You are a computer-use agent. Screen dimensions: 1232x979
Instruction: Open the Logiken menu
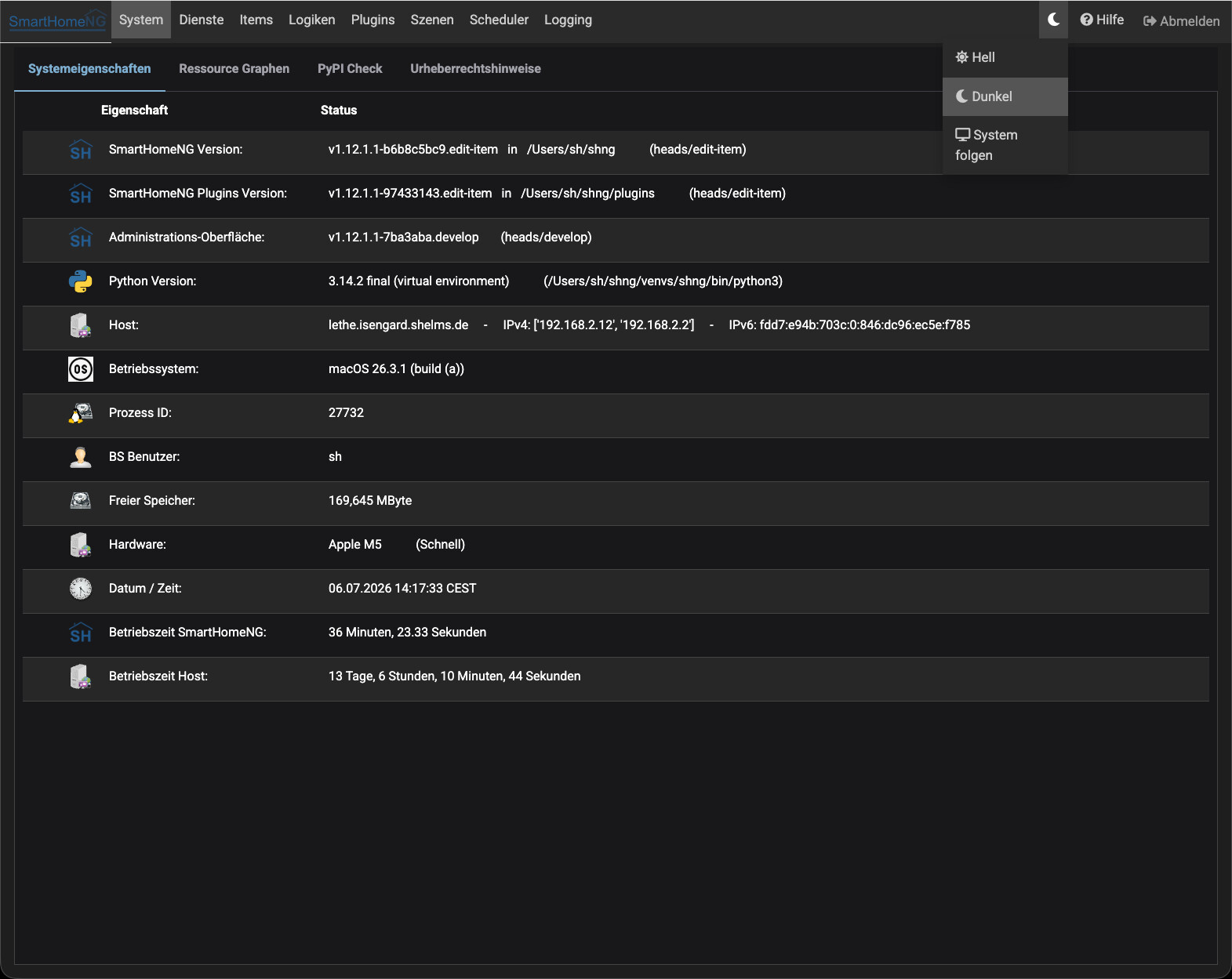click(x=312, y=20)
